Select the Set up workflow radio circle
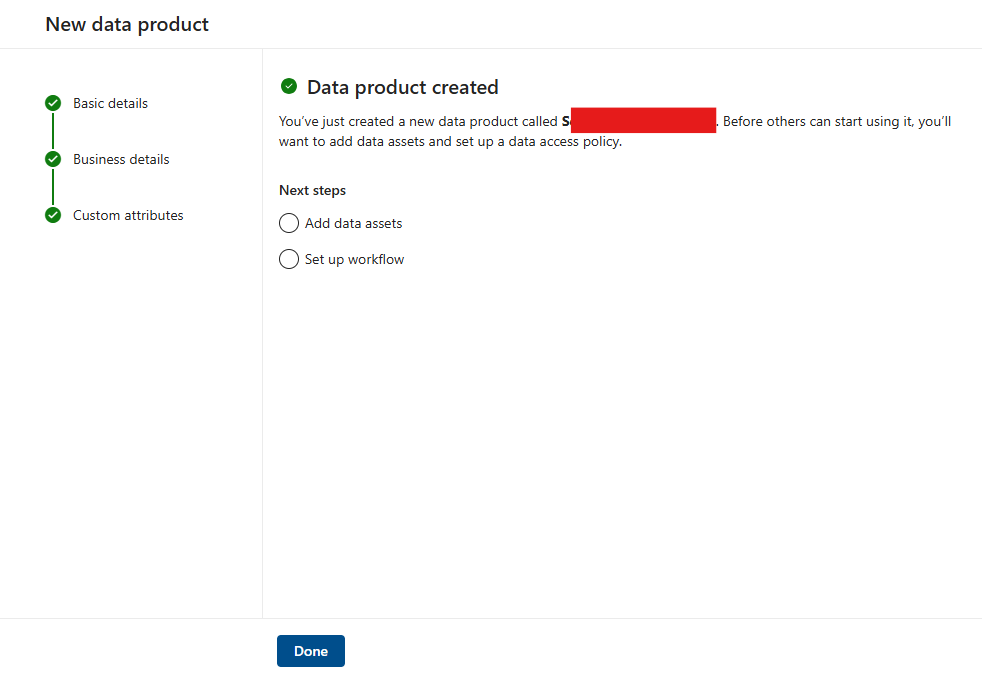This screenshot has width=982, height=680. click(x=289, y=259)
